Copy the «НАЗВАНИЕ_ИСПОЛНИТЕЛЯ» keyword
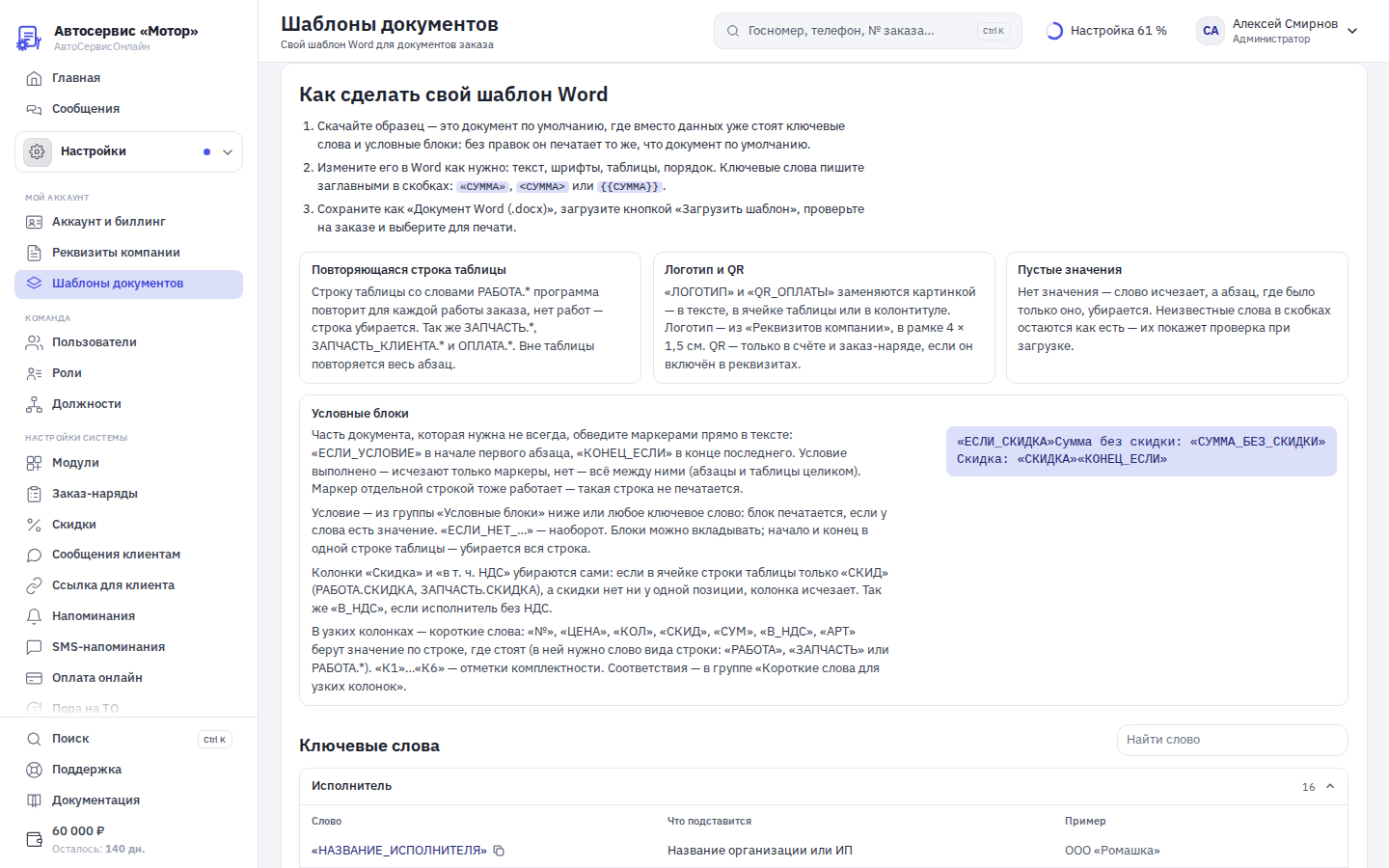Viewport: 1389px width, 868px height. pyautogui.click(x=499, y=851)
